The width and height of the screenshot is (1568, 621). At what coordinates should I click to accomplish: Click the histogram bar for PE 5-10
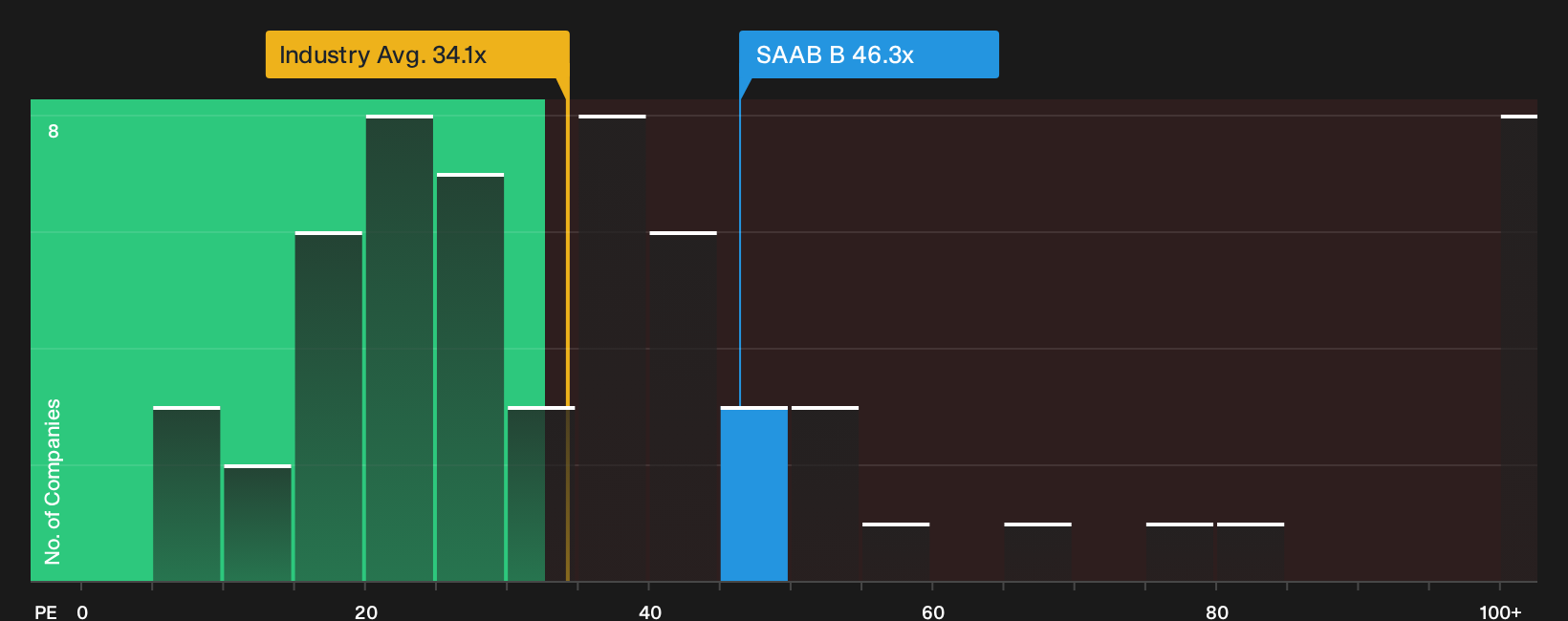tap(186, 494)
